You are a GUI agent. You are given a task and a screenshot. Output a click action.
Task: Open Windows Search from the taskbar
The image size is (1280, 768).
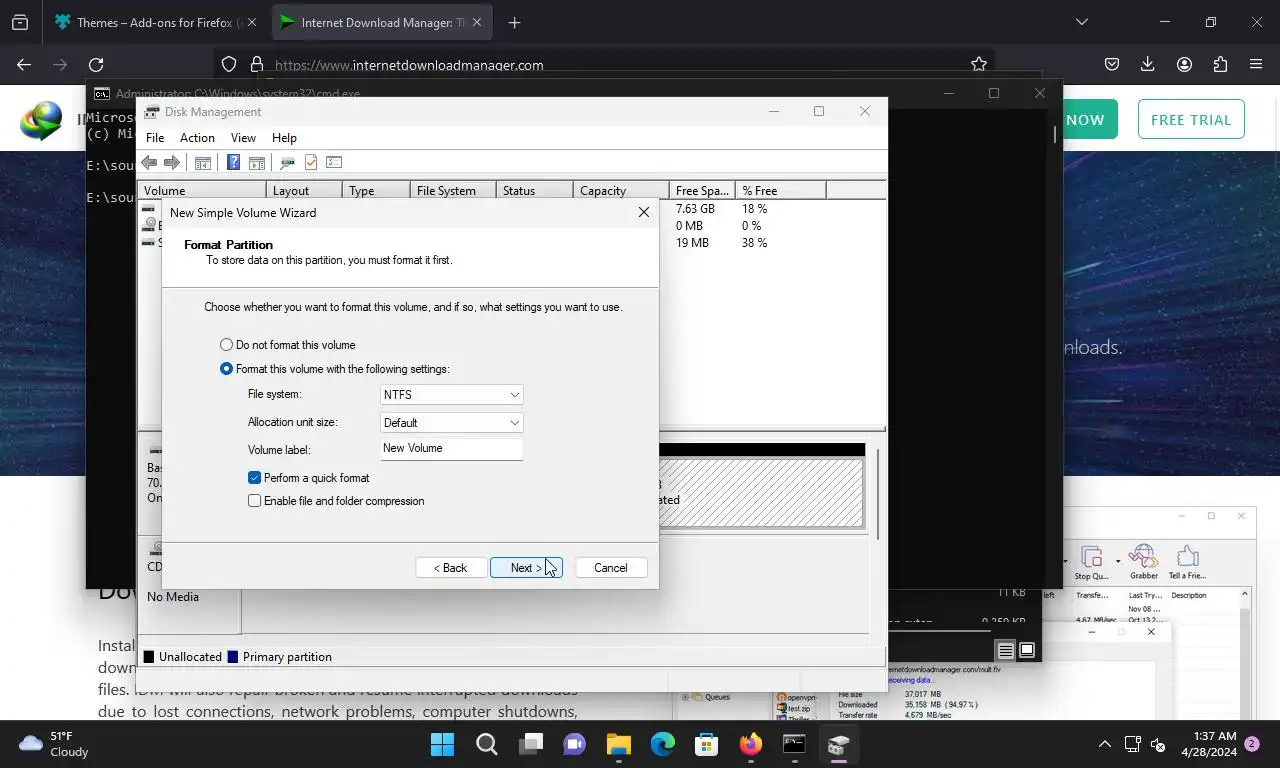pos(487,744)
